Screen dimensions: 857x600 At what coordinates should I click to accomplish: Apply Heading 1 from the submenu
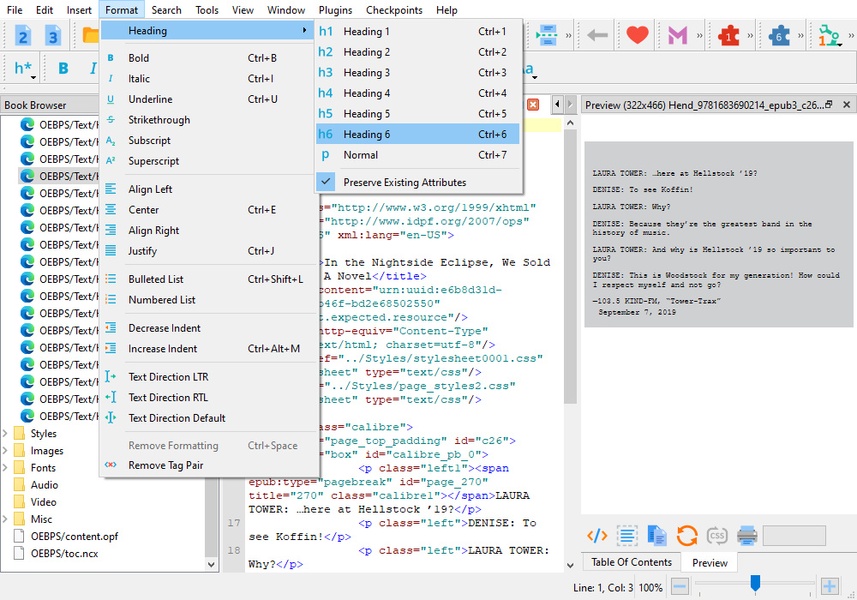pos(419,32)
